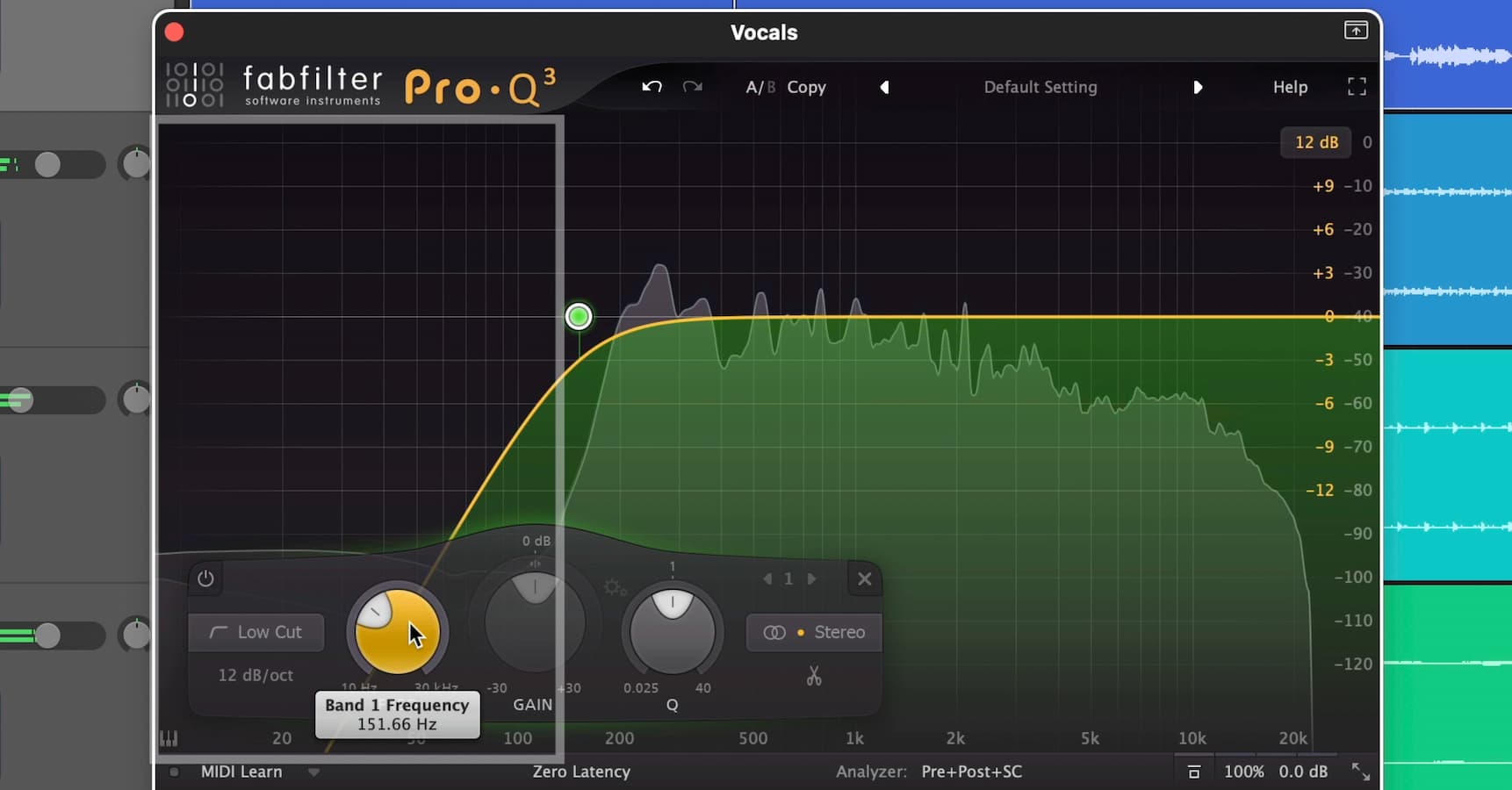The width and height of the screenshot is (1512, 790).
Task: Click the undo arrow in Pro-Q 3
Action: pyautogui.click(x=652, y=87)
